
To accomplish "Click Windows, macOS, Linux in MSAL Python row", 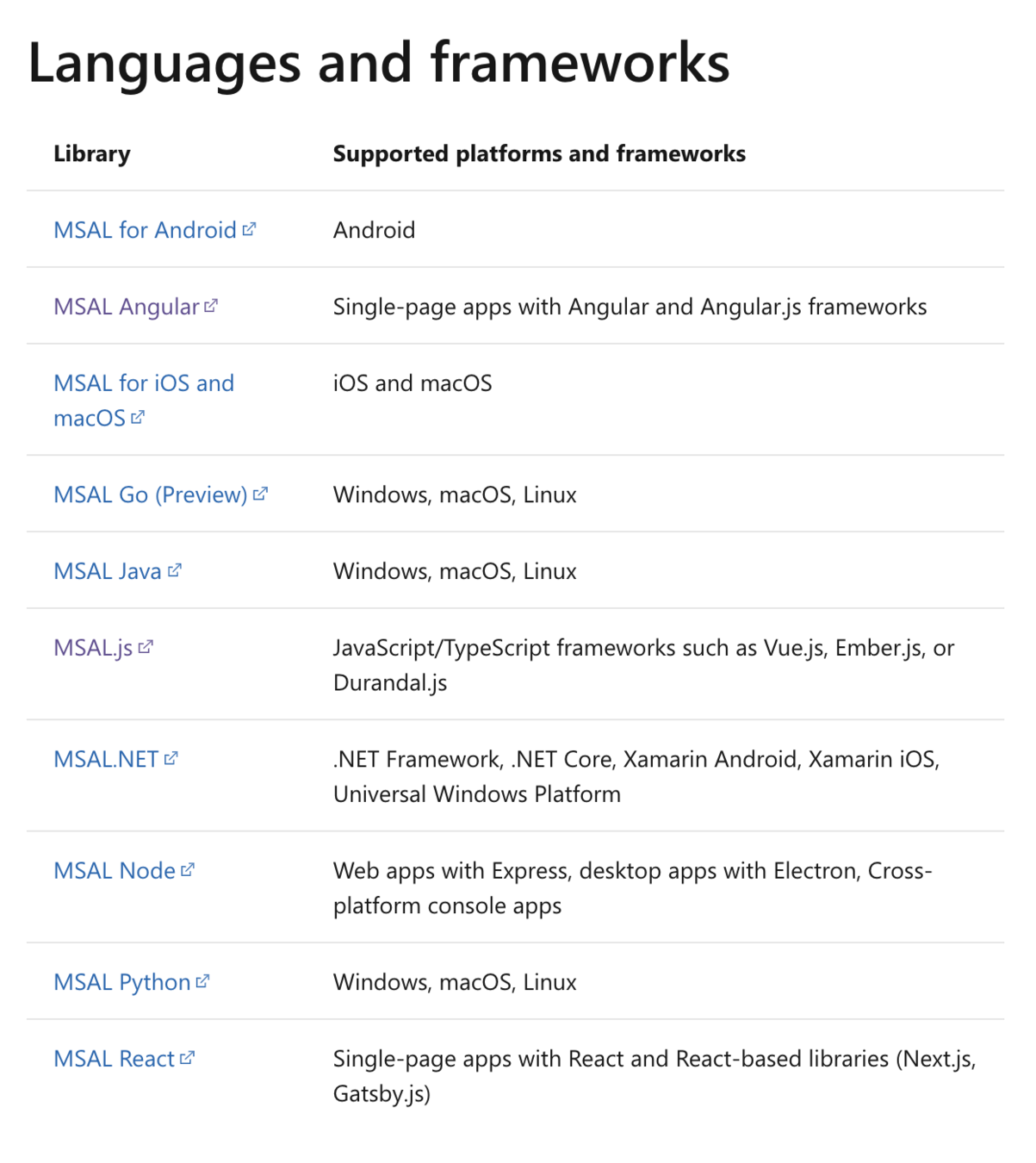I will tap(455, 982).
